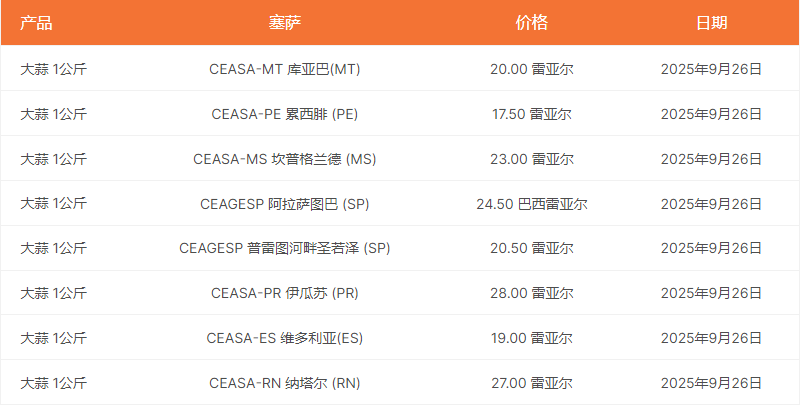Click the 日期 column header
The image size is (803, 405).
click(711, 23)
